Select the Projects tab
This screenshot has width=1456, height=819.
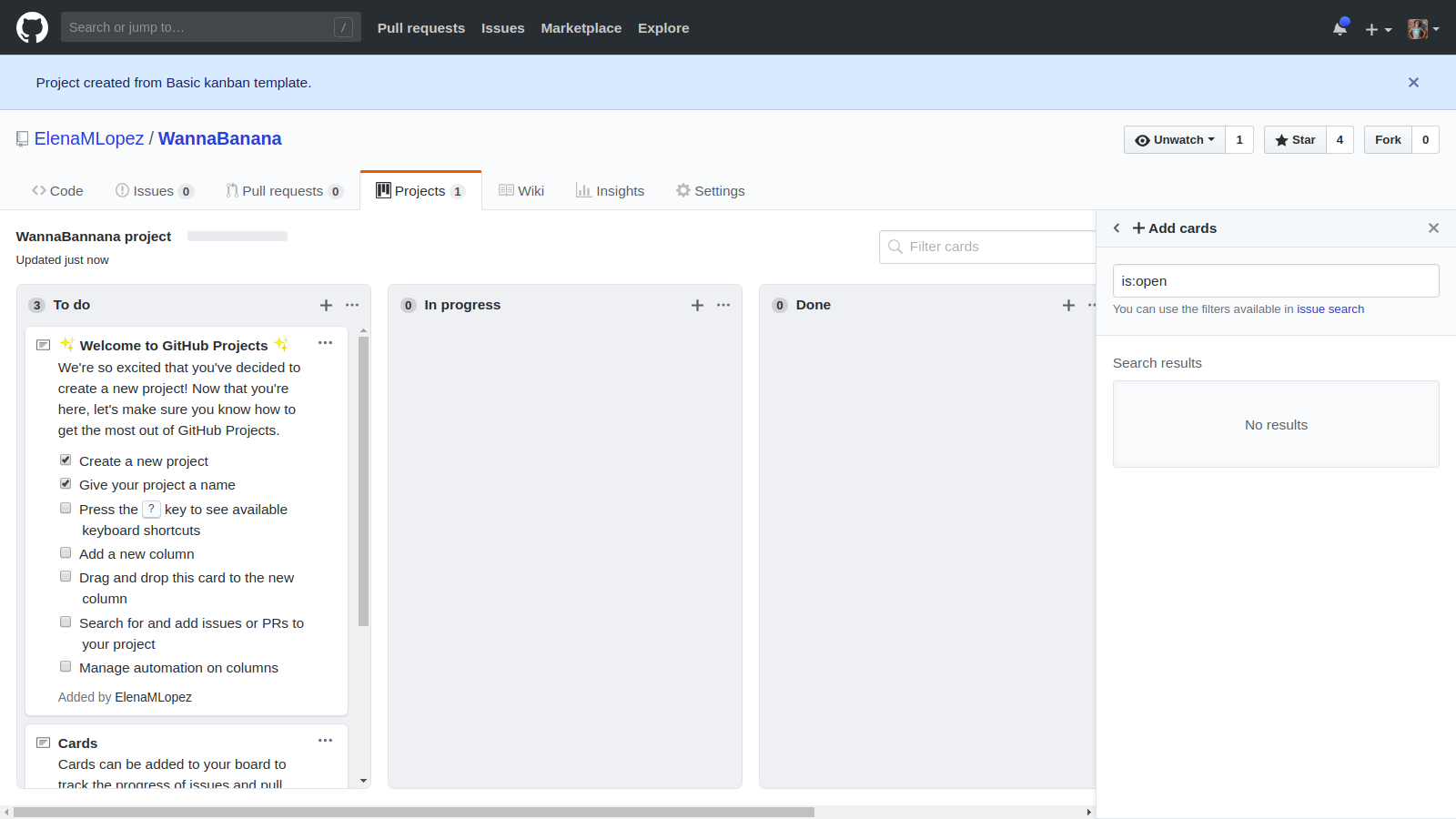[x=420, y=191]
